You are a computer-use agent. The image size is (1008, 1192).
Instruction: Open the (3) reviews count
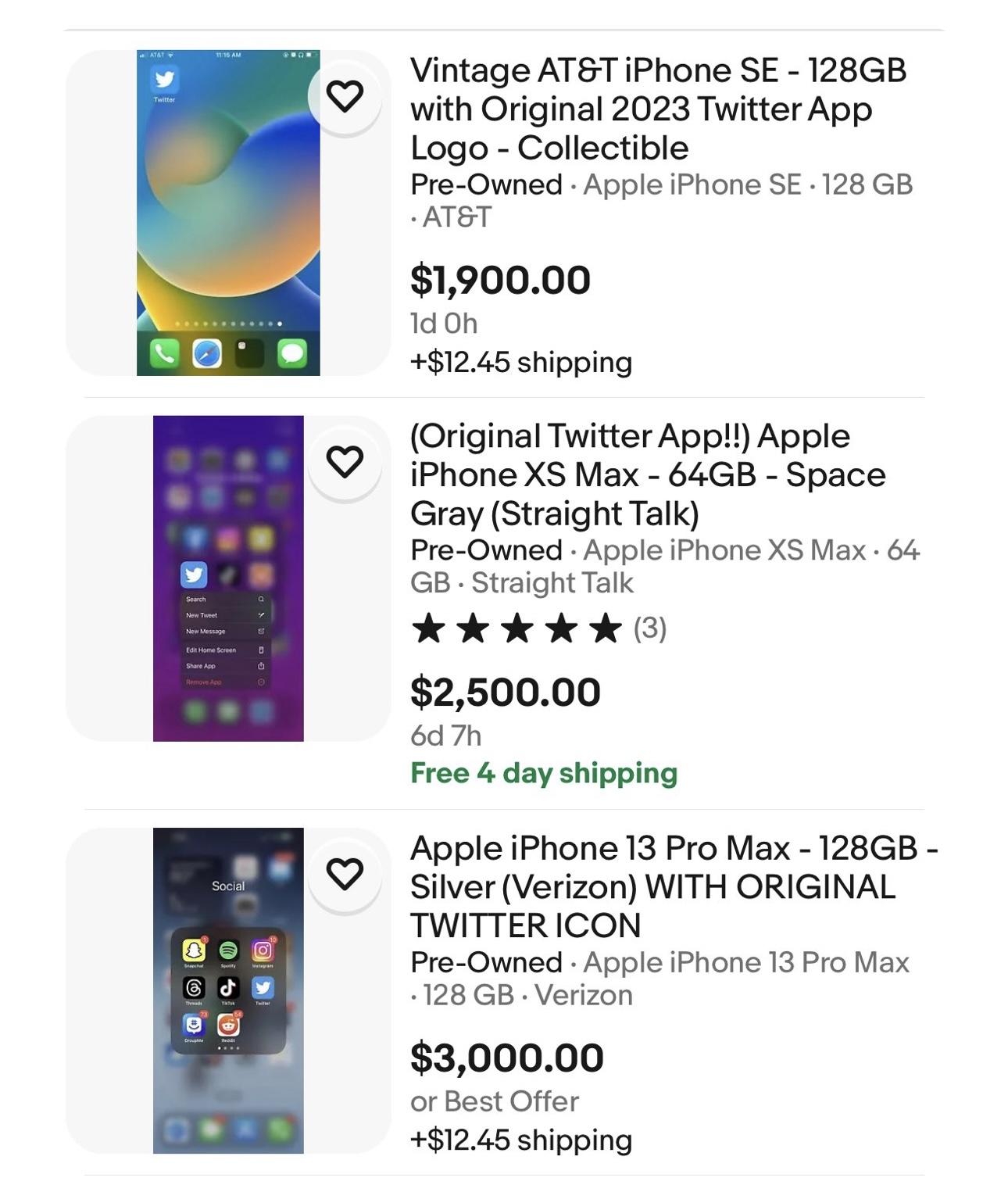click(x=649, y=628)
